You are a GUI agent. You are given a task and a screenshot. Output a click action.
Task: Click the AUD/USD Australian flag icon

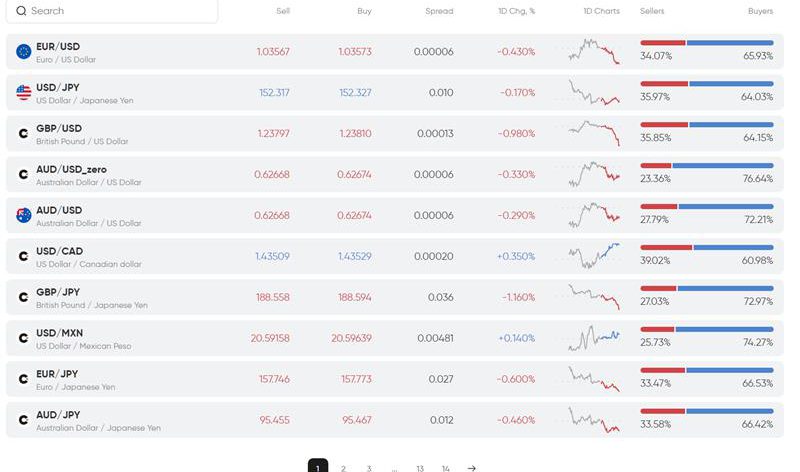click(x=23, y=215)
